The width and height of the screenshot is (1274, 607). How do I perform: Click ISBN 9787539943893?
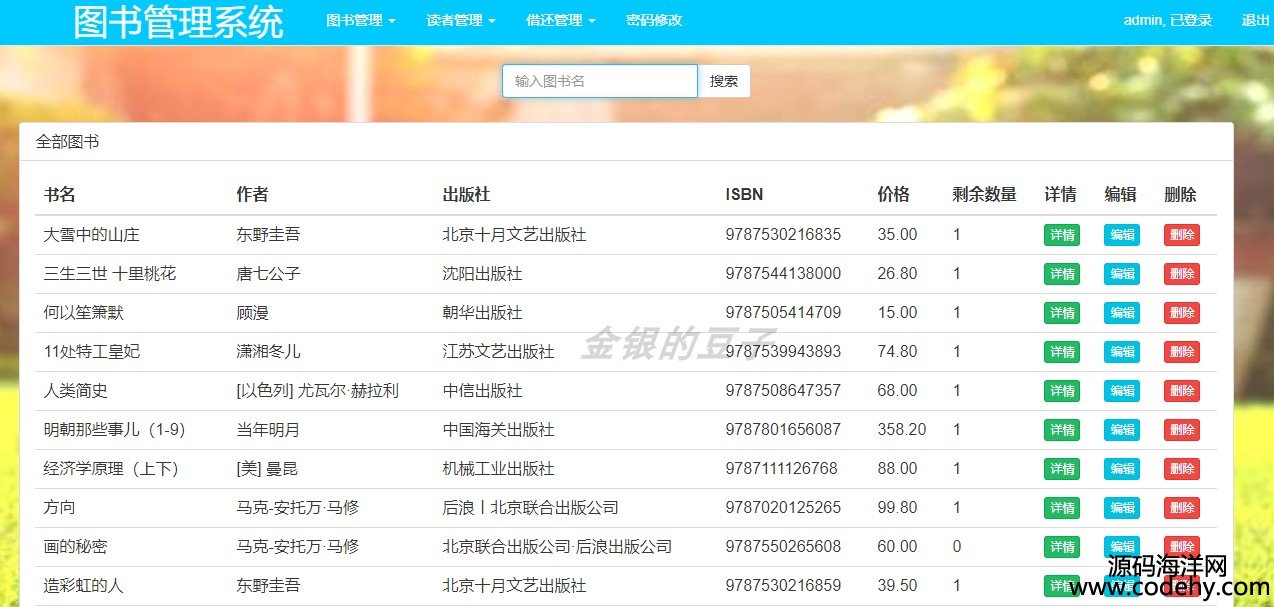pos(784,352)
